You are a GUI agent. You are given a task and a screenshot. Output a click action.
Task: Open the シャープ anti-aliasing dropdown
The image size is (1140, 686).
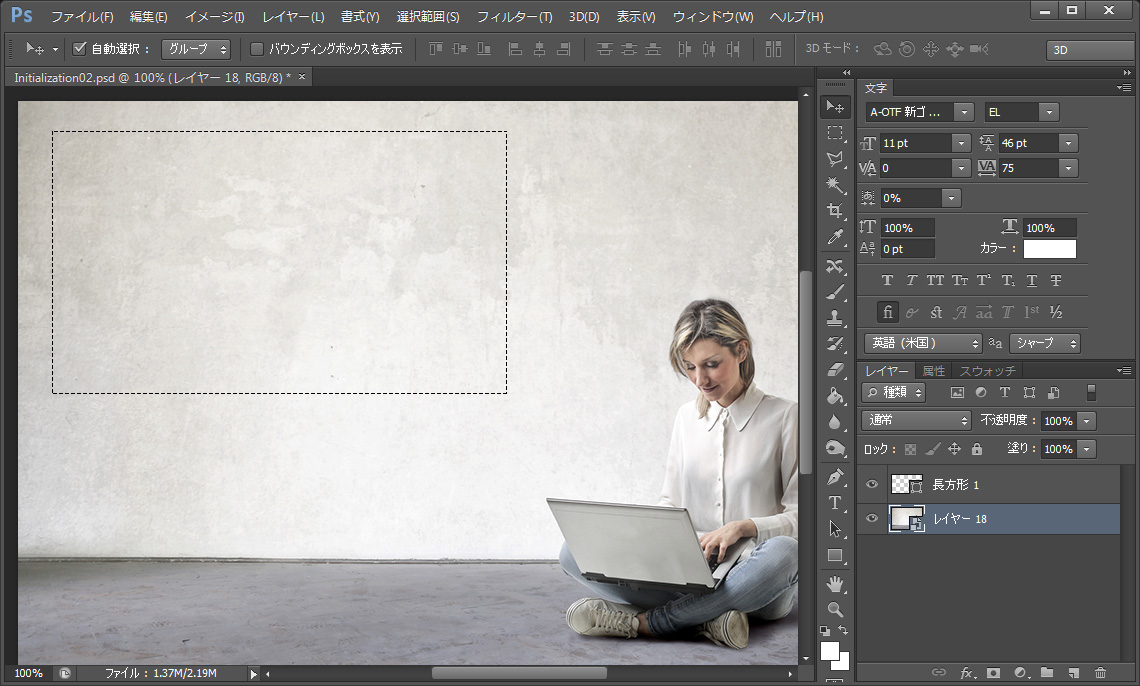click(1045, 343)
